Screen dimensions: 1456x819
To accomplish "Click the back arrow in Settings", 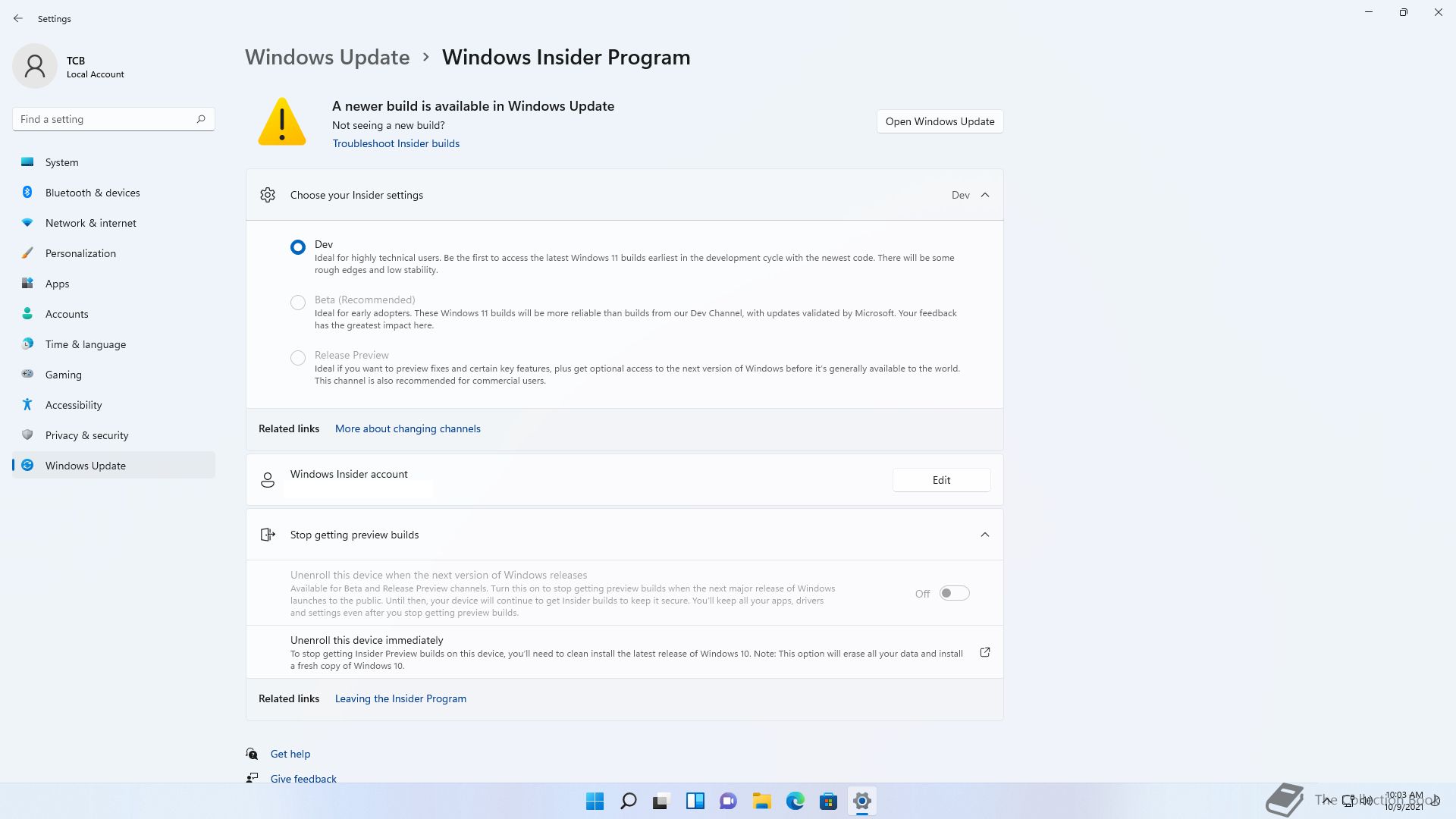I will 18,18.
